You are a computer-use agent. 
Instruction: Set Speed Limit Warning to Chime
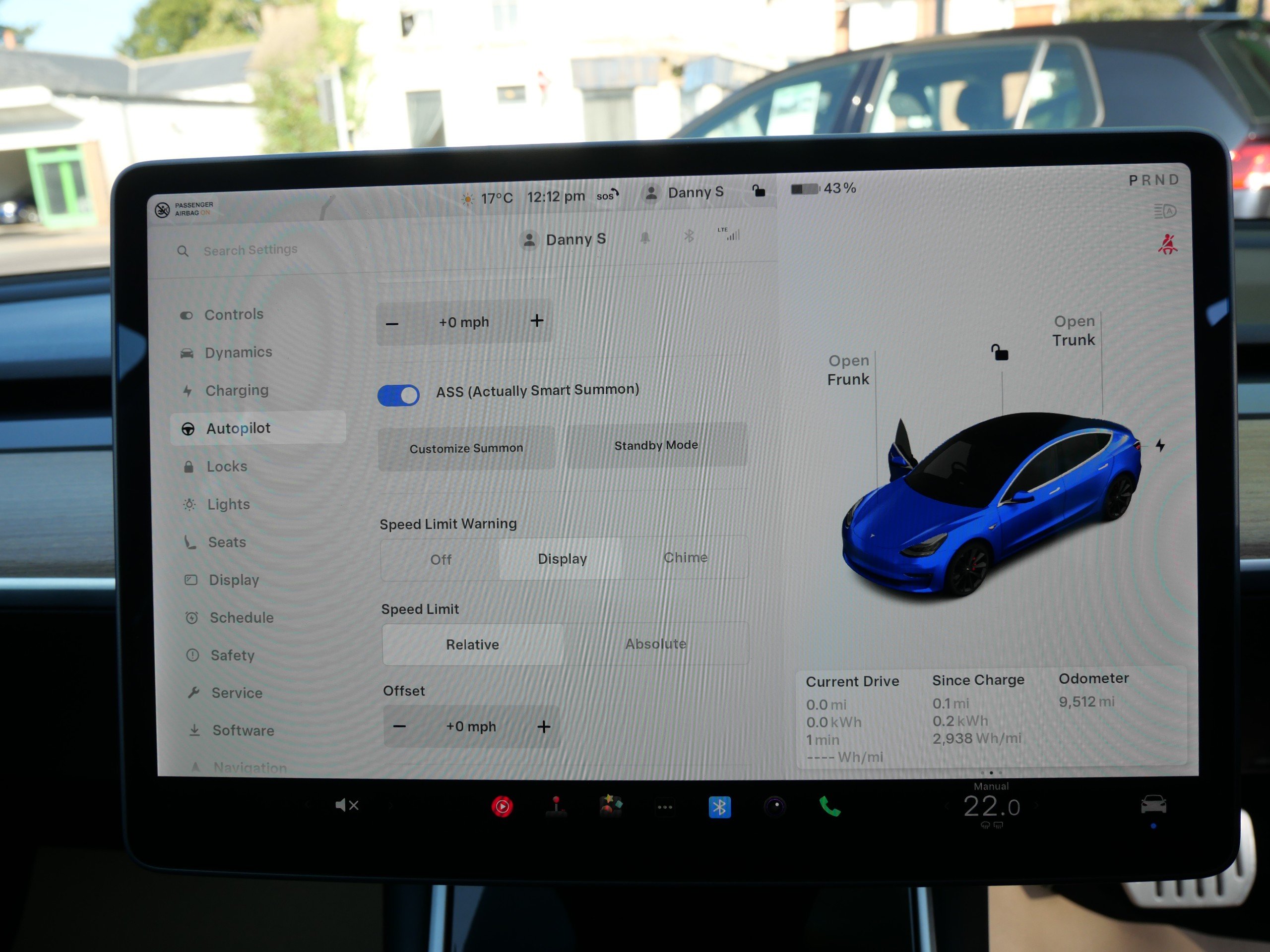point(685,557)
